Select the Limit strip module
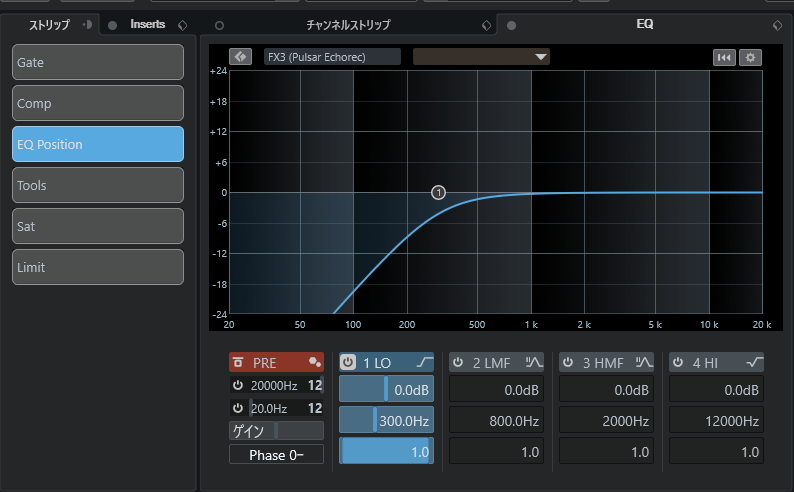This screenshot has width=794, height=492. 98,267
